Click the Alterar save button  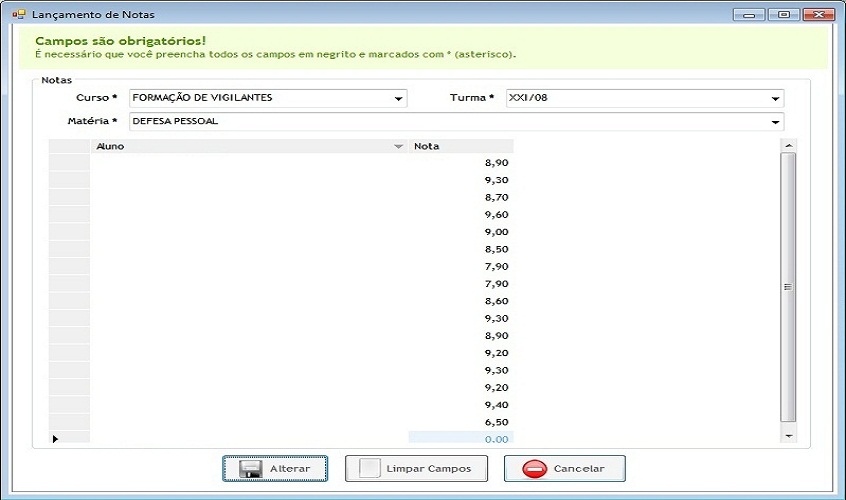pyautogui.click(x=275, y=468)
